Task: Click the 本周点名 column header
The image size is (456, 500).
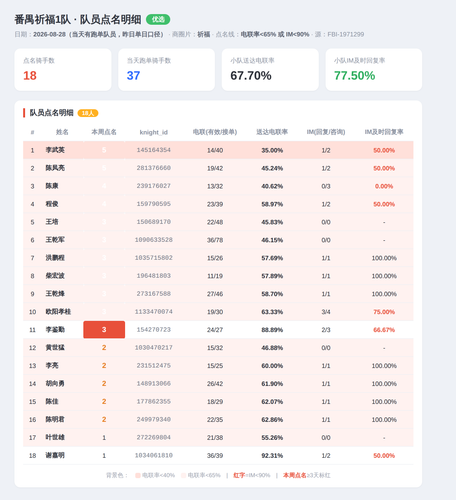Action: tap(104, 132)
